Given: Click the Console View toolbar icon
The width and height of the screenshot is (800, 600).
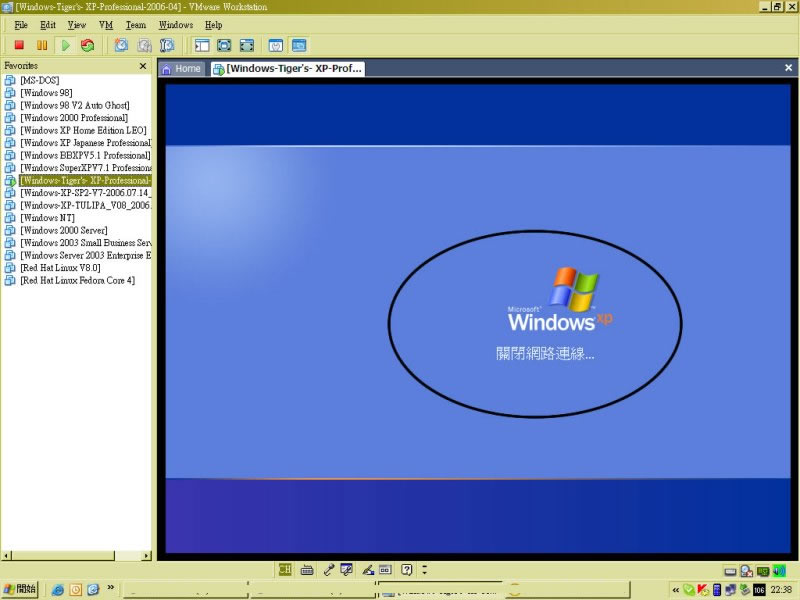Looking at the screenshot, I should pos(299,45).
